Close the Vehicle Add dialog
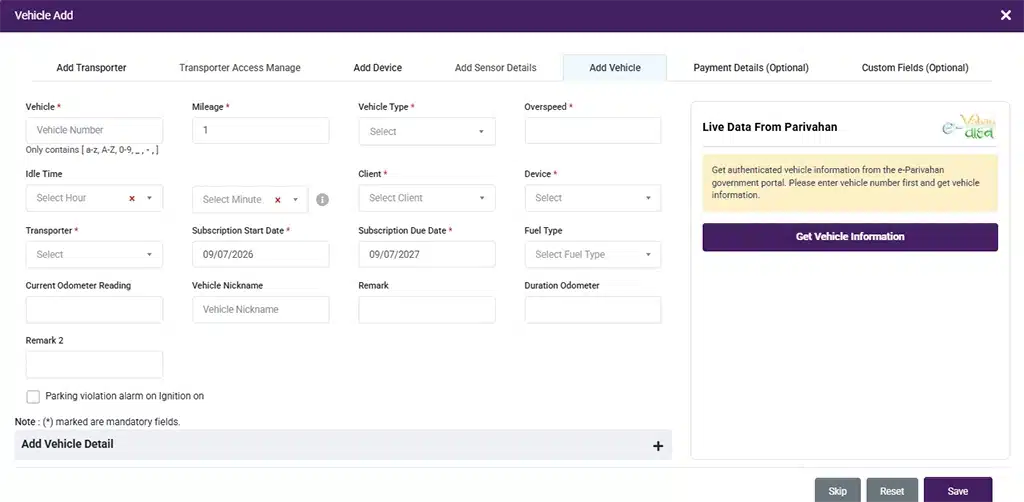The height and width of the screenshot is (502, 1024). [1006, 15]
